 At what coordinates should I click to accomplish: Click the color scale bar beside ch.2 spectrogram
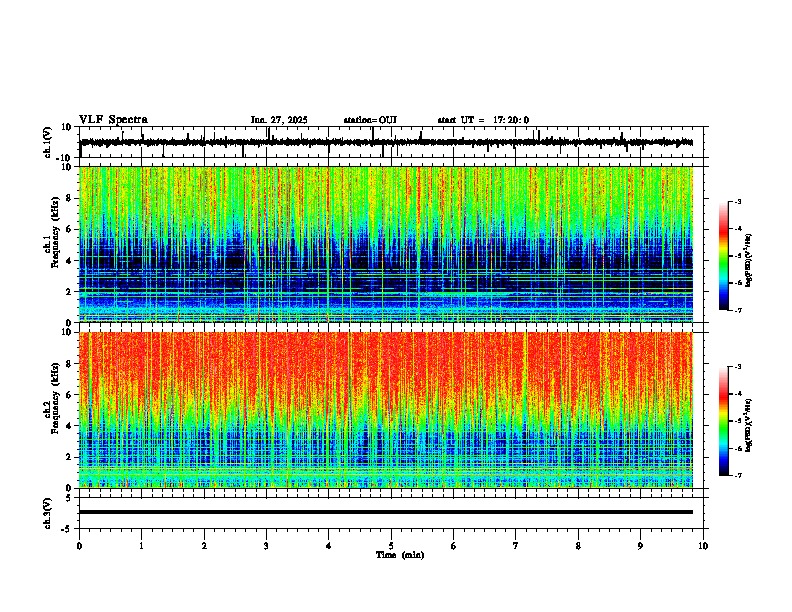coord(724,421)
